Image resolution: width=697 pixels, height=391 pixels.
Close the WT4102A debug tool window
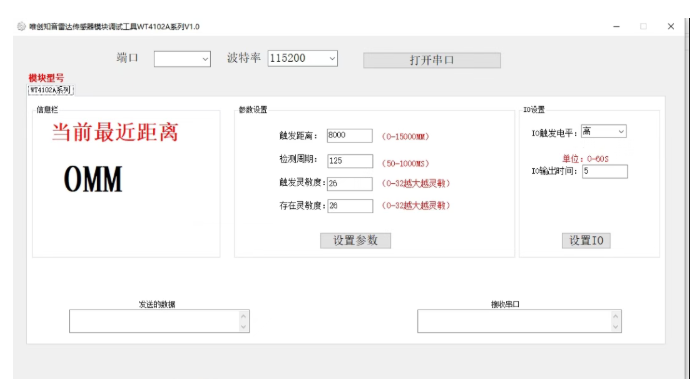(x=671, y=27)
